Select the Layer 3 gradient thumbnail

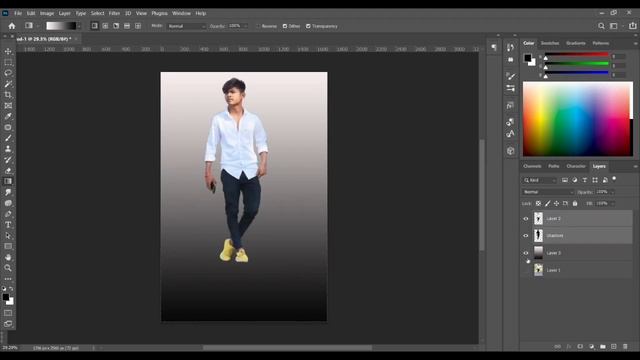tap(538, 253)
